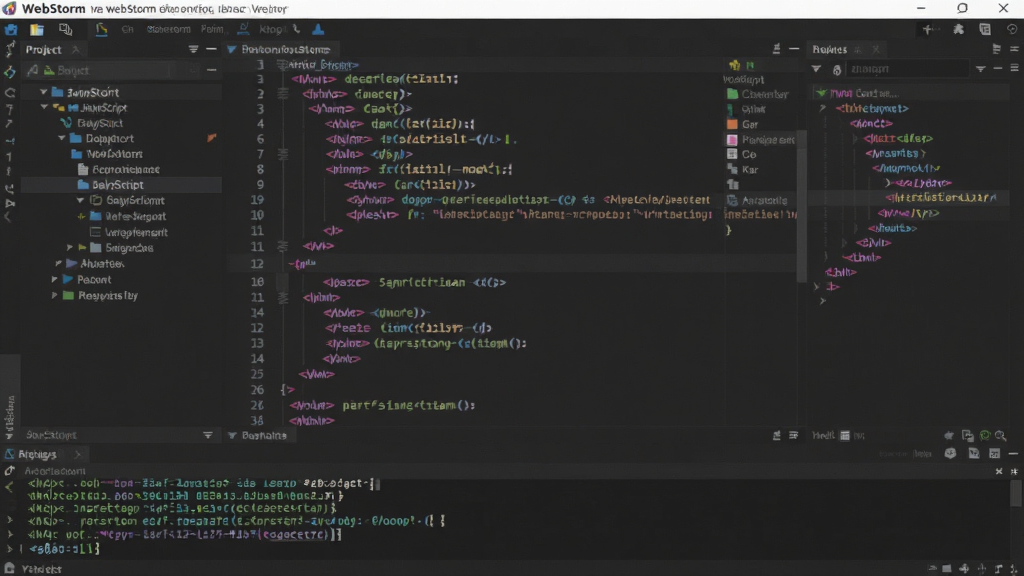Collapse the second tree node with multi-icon

click(x=44, y=108)
